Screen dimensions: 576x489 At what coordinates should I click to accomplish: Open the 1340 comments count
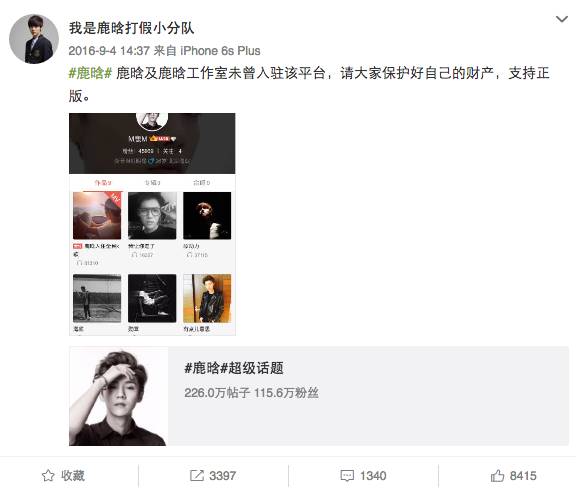(x=373, y=476)
